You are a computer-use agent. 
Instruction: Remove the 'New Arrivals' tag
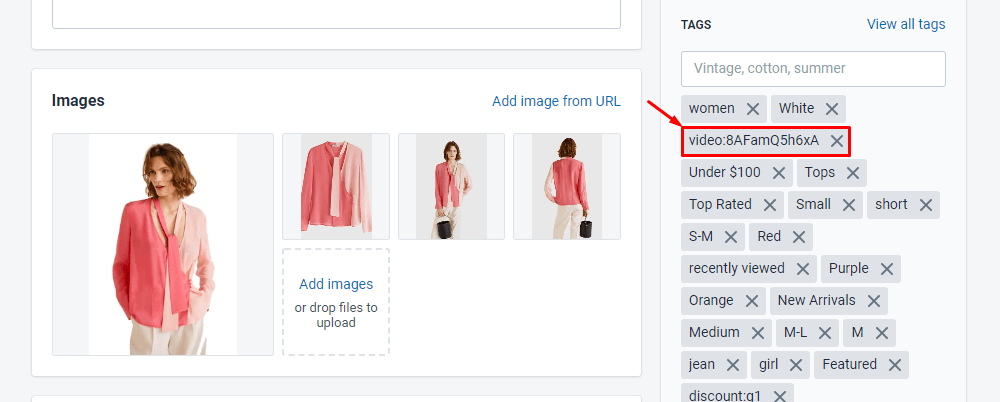[x=873, y=301]
